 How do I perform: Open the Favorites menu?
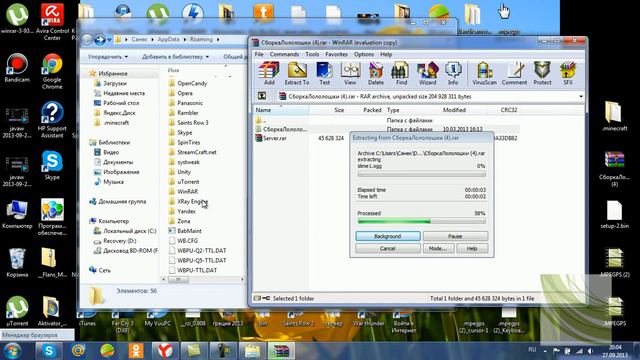pyautogui.click(x=336, y=54)
